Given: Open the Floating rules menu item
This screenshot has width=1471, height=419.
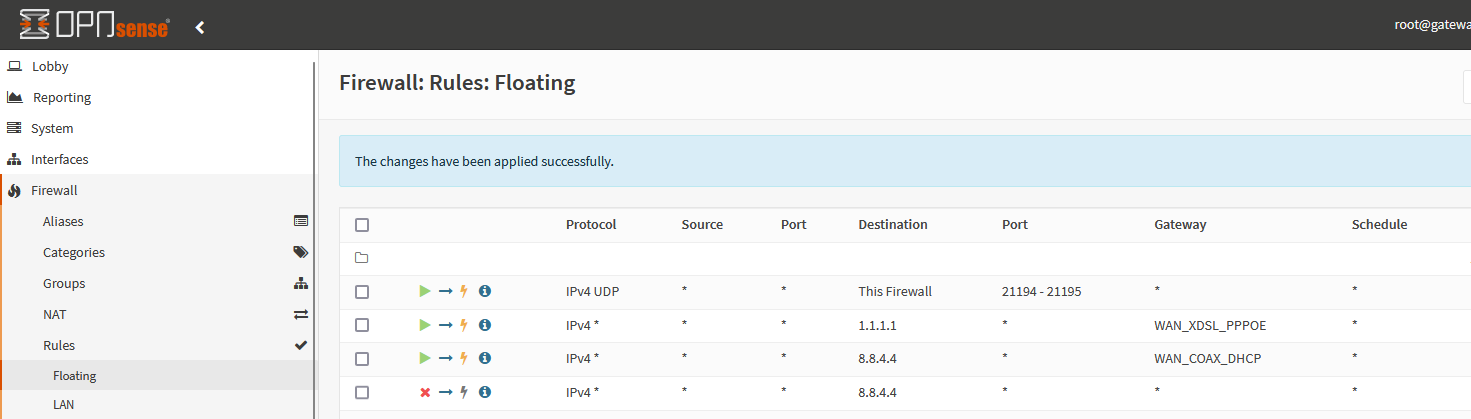Looking at the screenshot, I should 75,376.
